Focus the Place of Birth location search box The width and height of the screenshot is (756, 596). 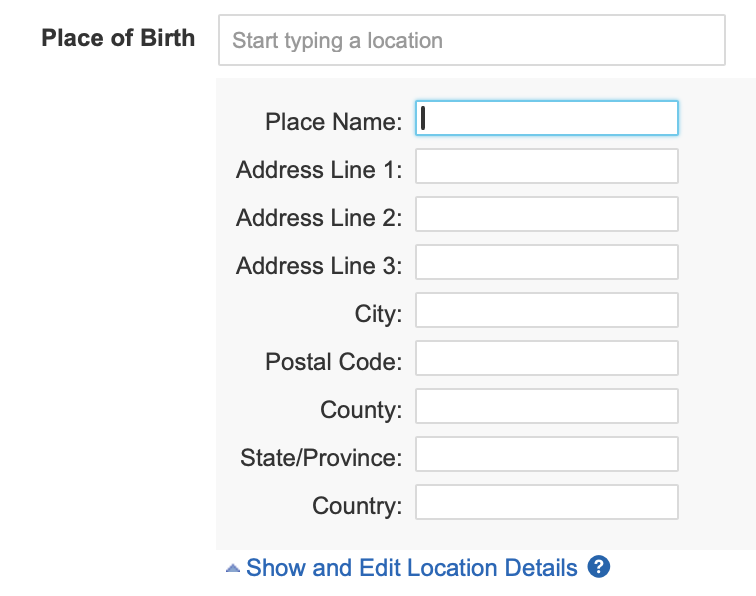470,41
